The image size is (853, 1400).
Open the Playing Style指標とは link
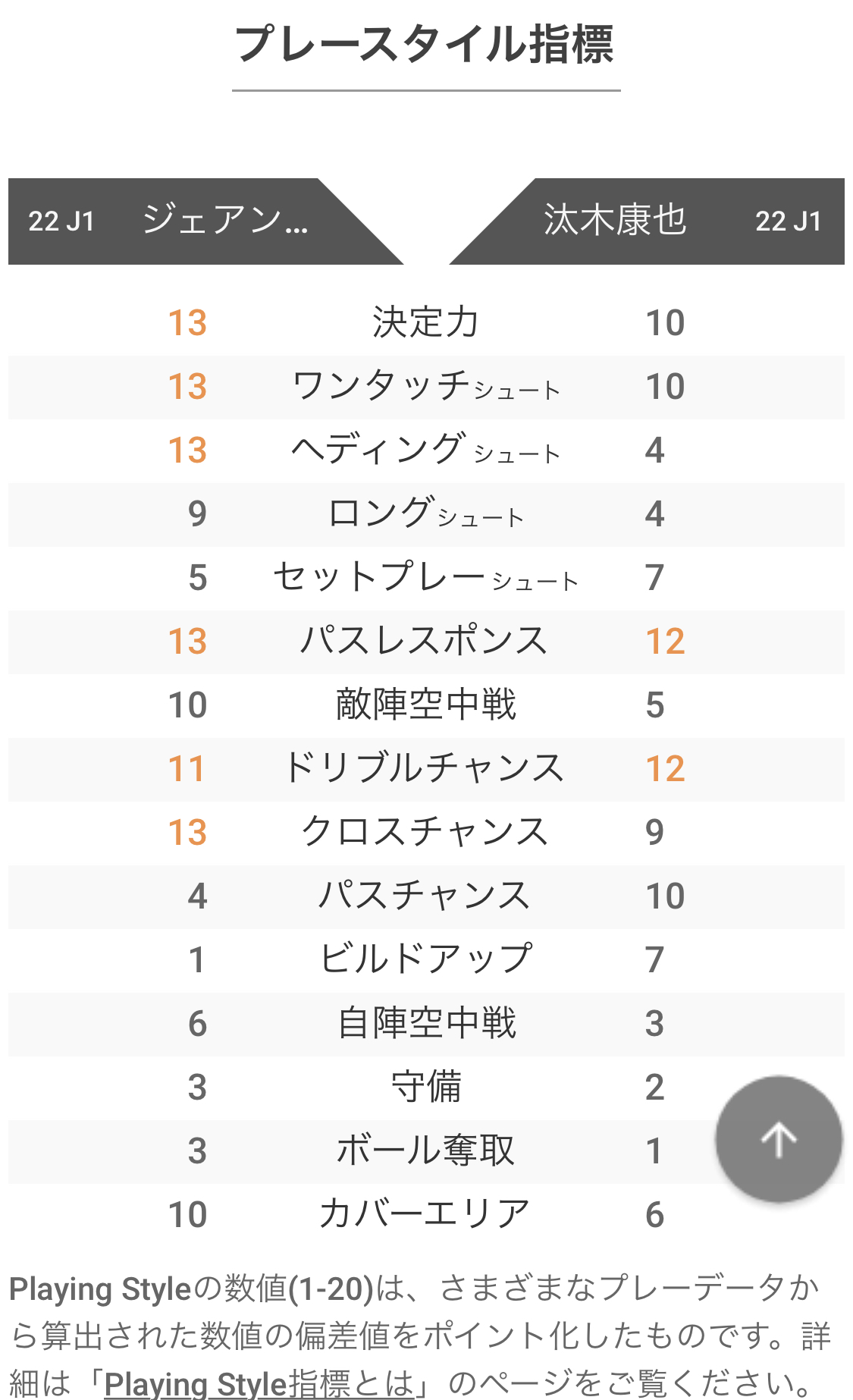[258, 1383]
